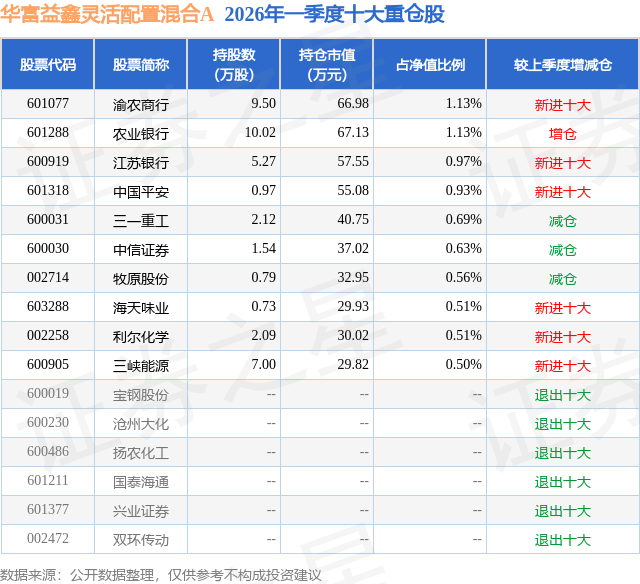
Task: Click the 较上季度增减仓 column header
Action: point(563,65)
